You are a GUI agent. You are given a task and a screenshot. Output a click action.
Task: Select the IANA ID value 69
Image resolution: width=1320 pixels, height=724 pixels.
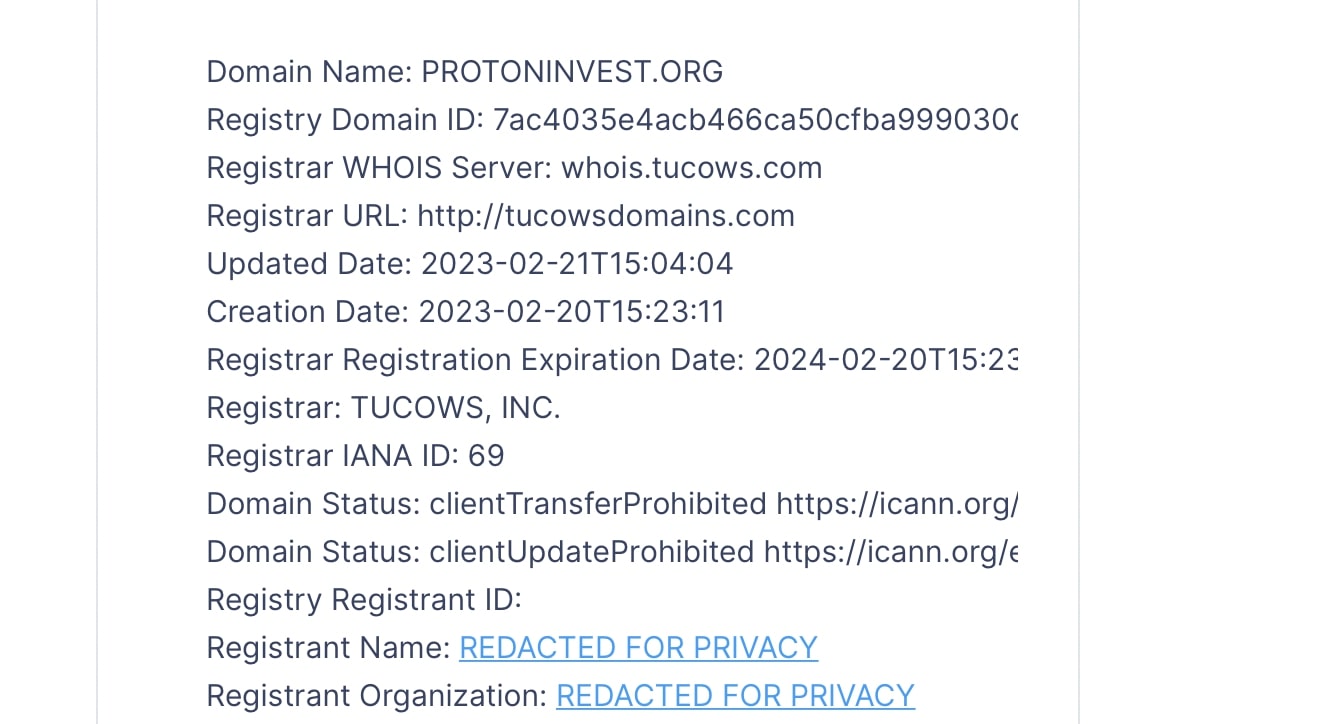point(486,456)
